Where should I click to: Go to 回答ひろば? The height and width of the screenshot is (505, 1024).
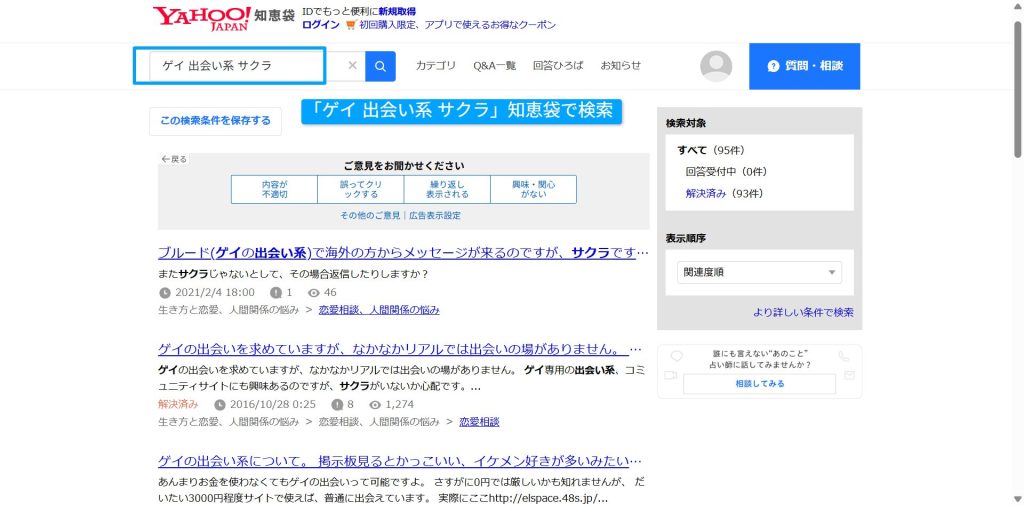pyautogui.click(x=558, y=65)
